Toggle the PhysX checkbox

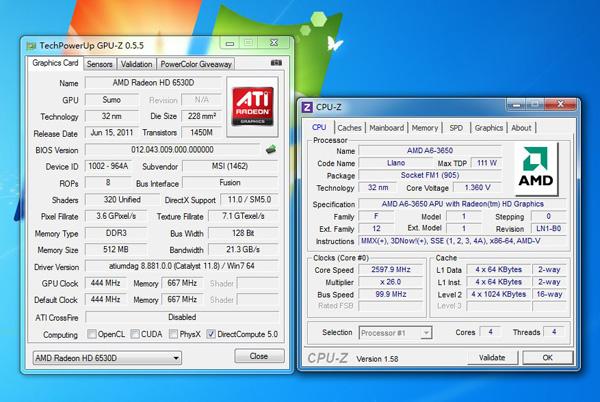coord(173,334)
